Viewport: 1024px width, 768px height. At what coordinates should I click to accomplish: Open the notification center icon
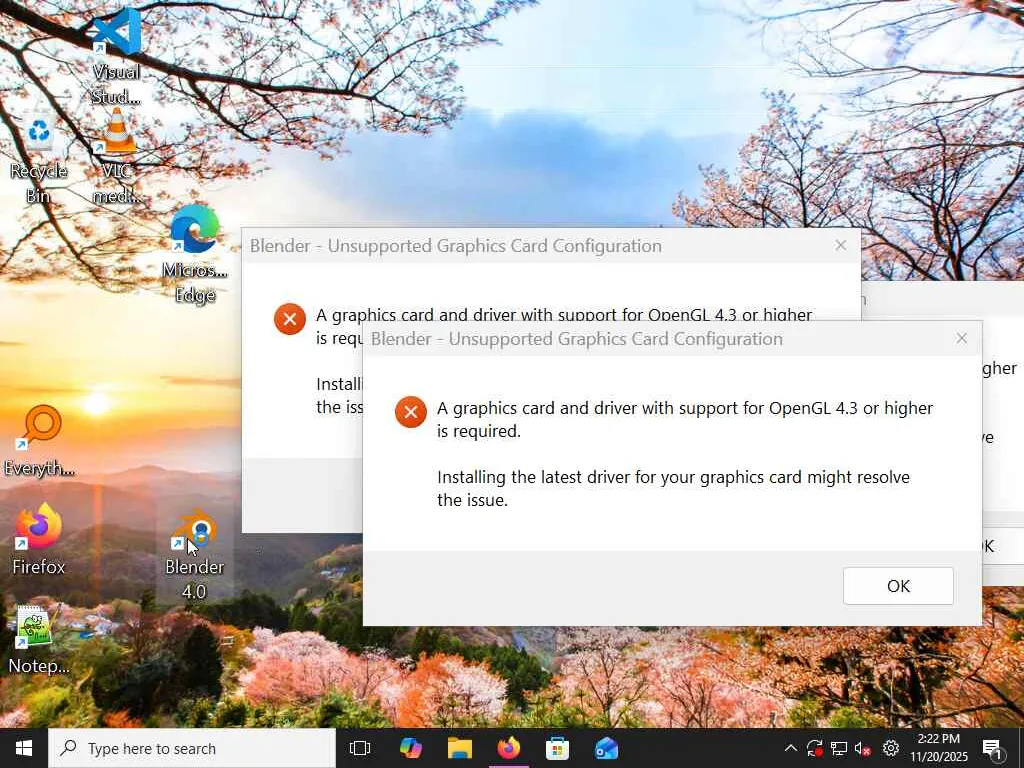[992, 748]
